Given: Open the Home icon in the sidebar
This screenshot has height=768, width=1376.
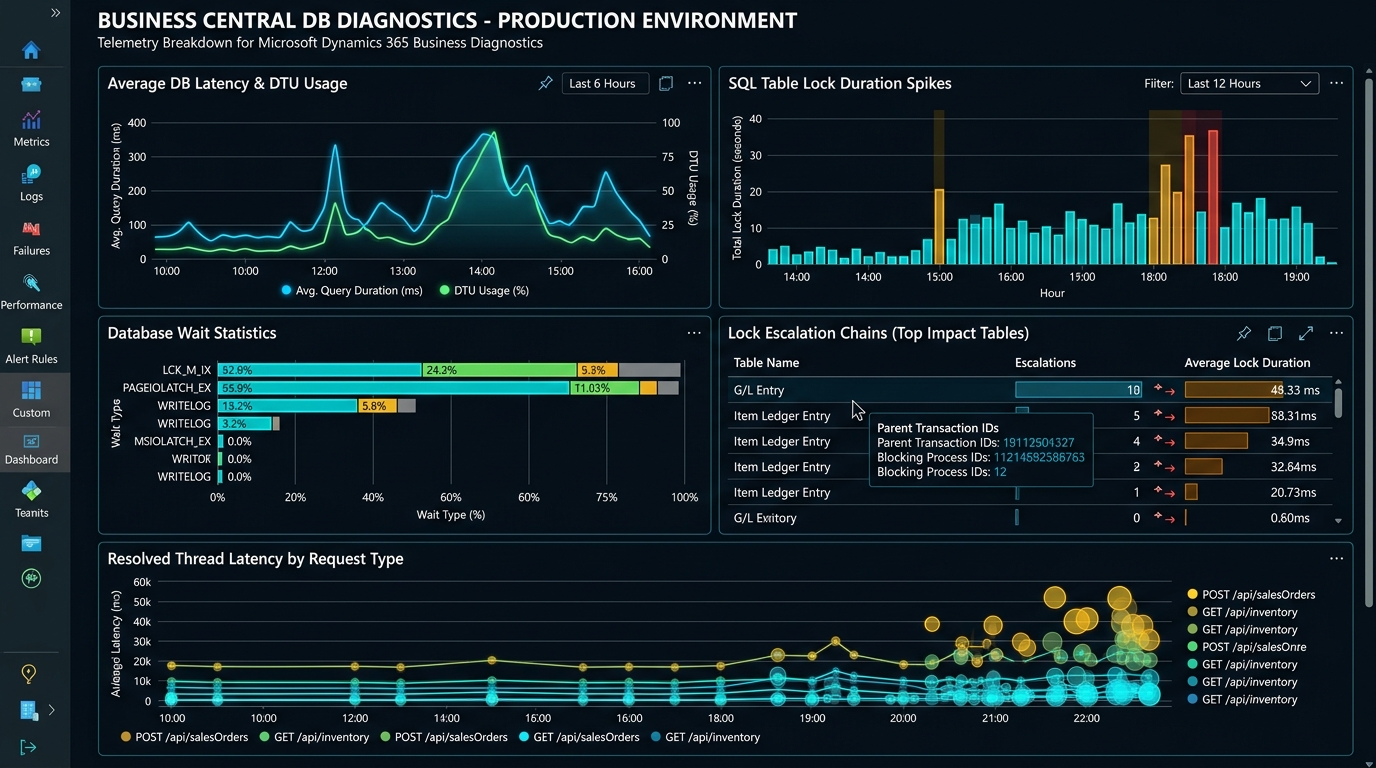Looking at the screenshot, I should tap(31, 50).
